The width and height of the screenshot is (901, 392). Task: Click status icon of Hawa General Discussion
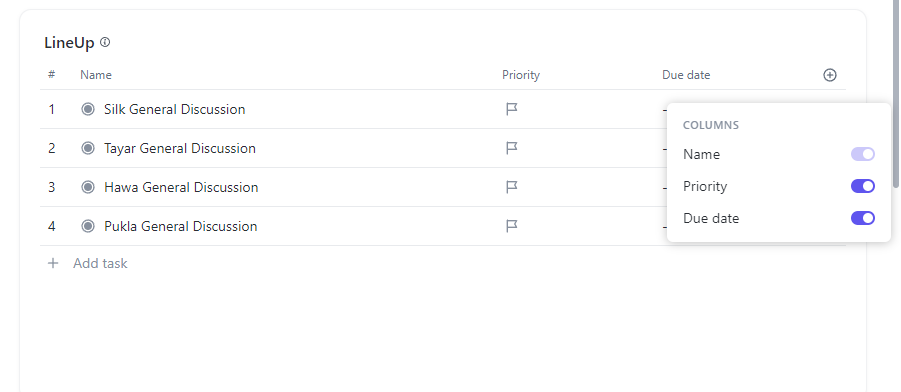88,187
